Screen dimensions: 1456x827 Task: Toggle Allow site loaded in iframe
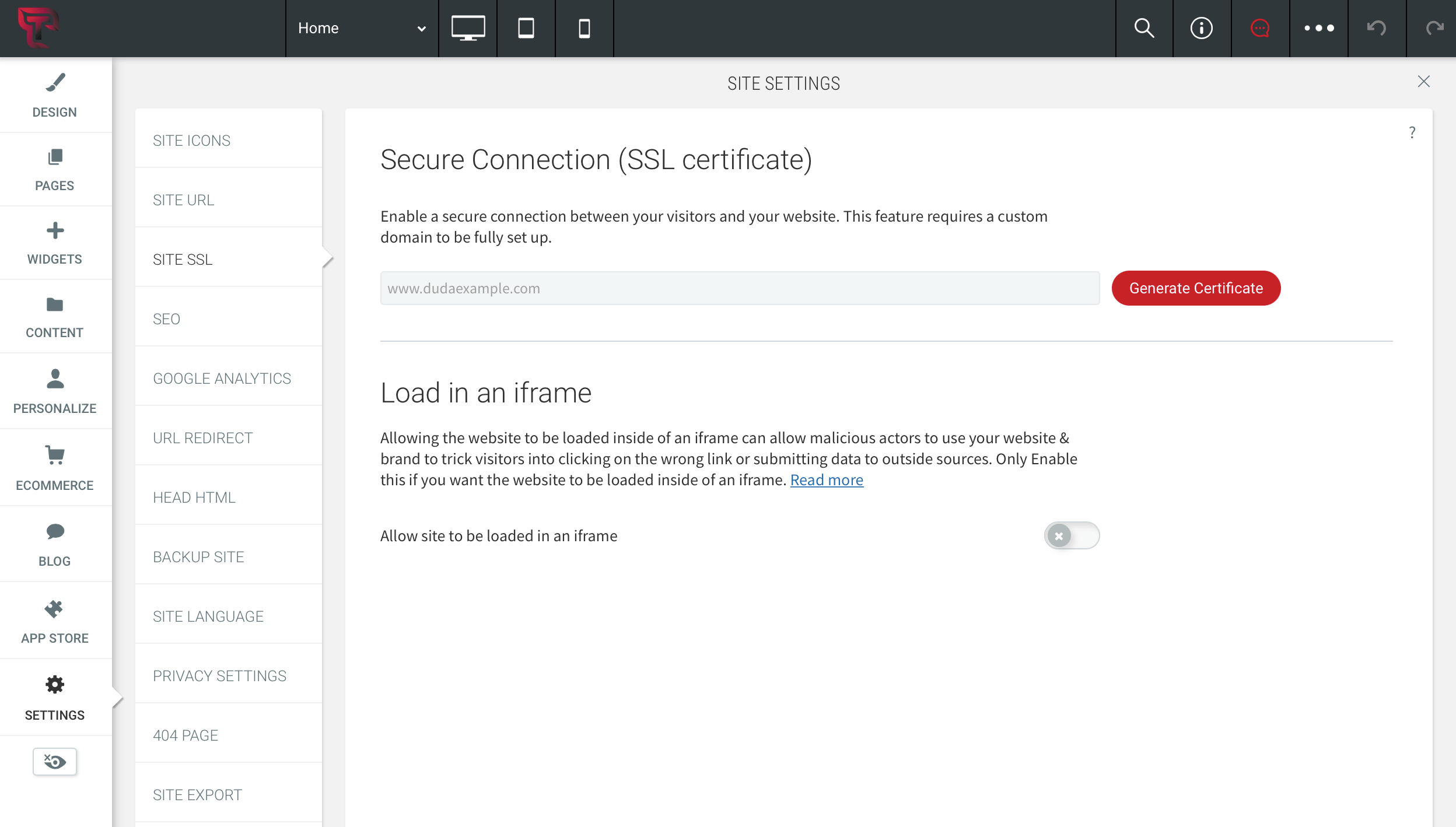coord(1072,535)
